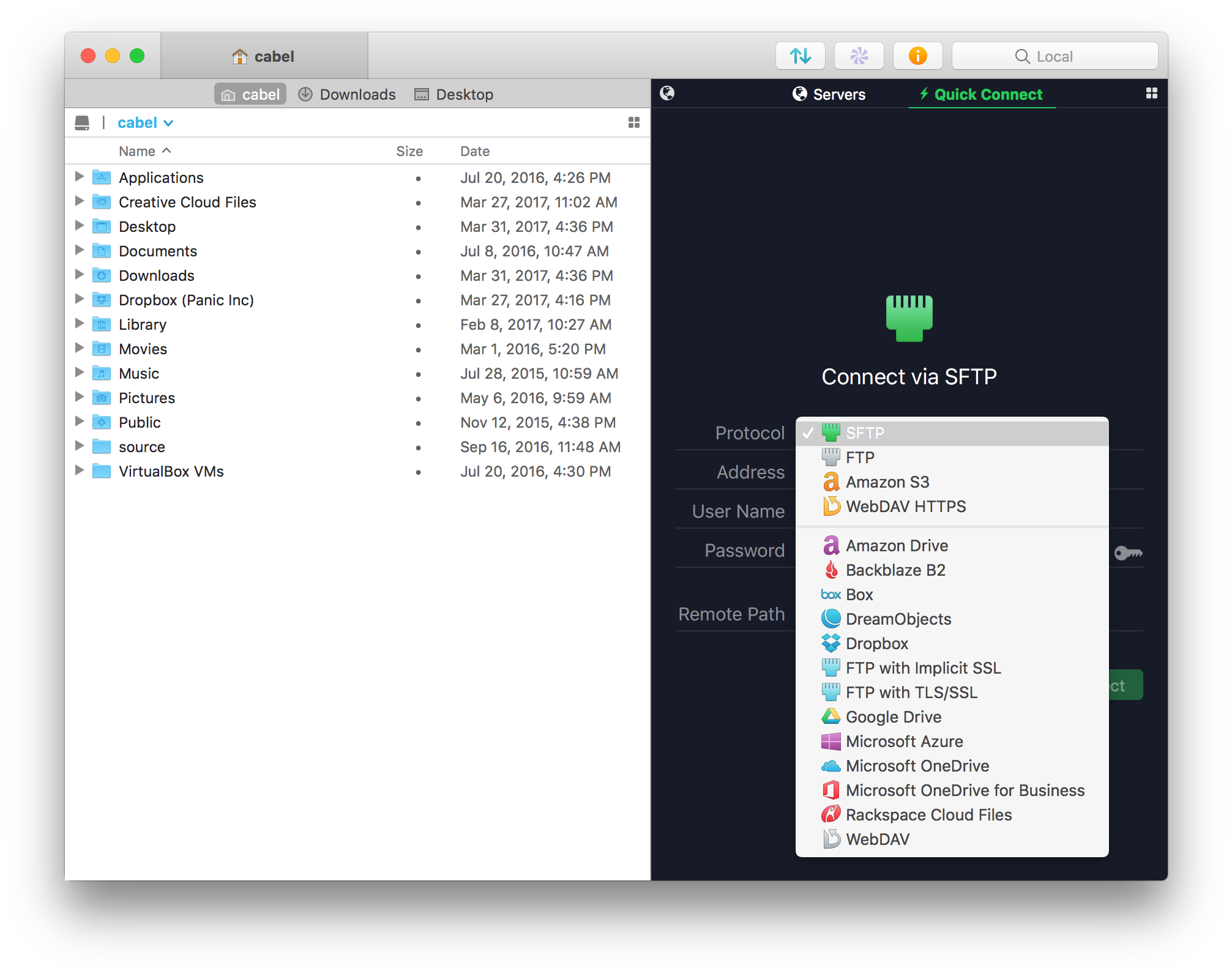Click the local disk drive icon
The width and height of the screenshot is (1232, 971).
click(82, 123)
